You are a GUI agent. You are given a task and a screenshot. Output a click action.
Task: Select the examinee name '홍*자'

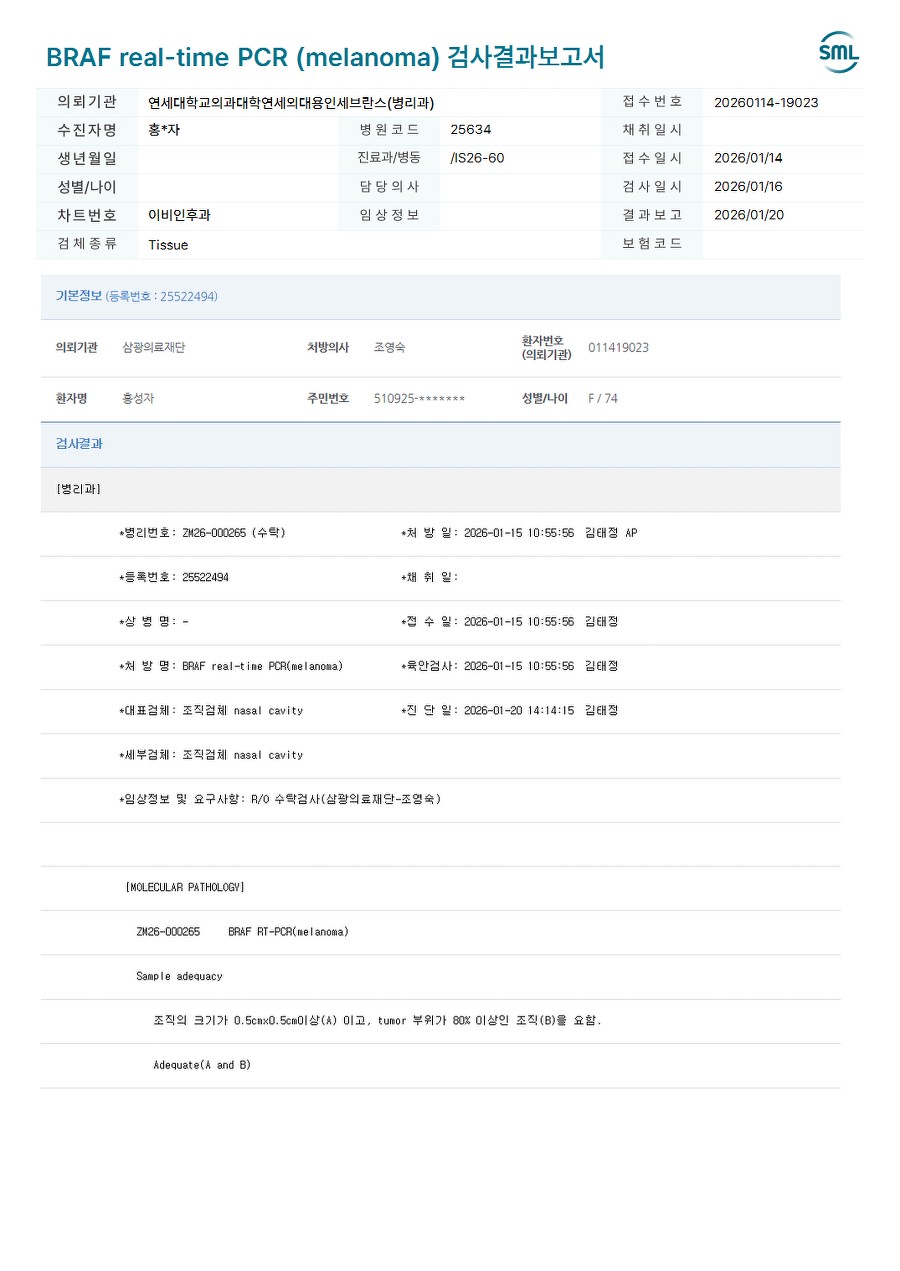[x=164, y=130]
